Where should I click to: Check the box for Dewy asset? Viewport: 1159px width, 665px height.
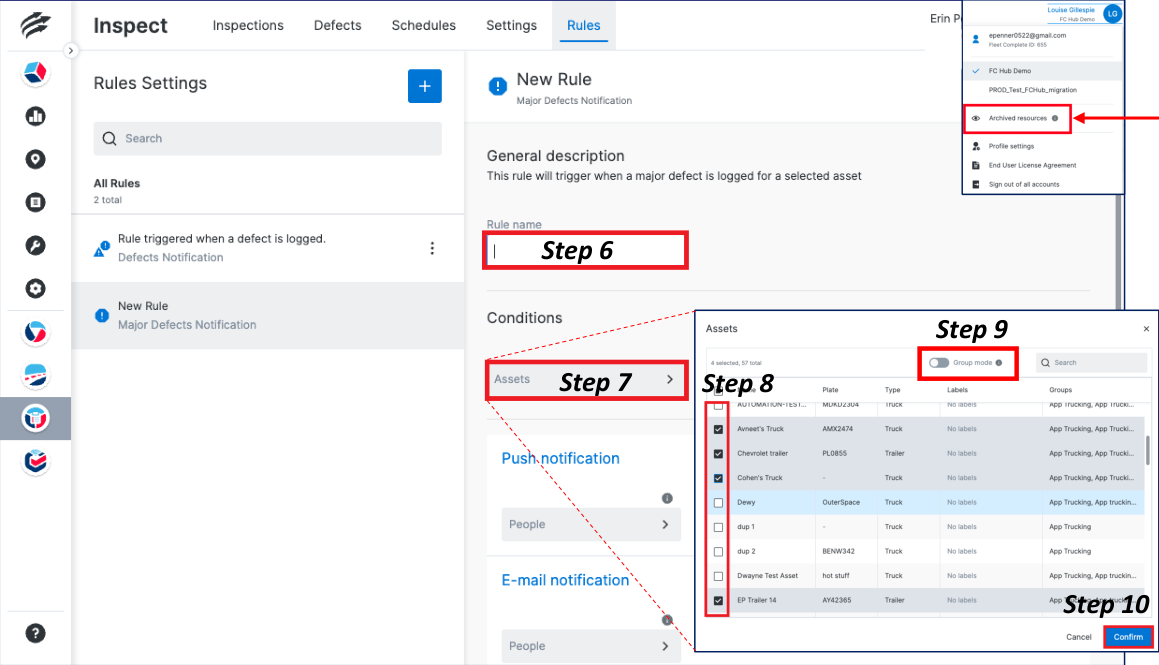(718, 502)
